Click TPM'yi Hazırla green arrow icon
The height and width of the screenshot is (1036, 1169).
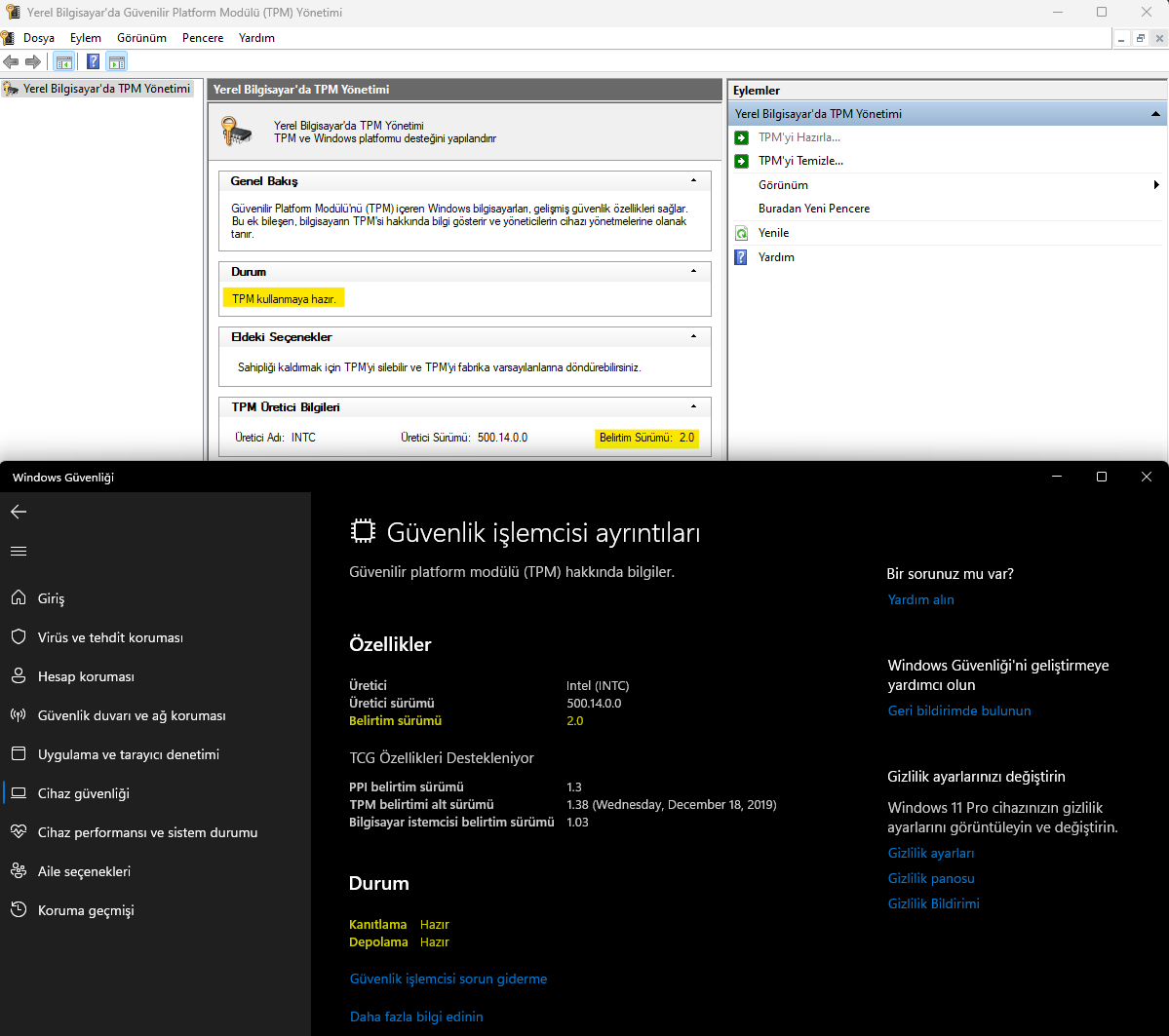(x=741, y=137)
